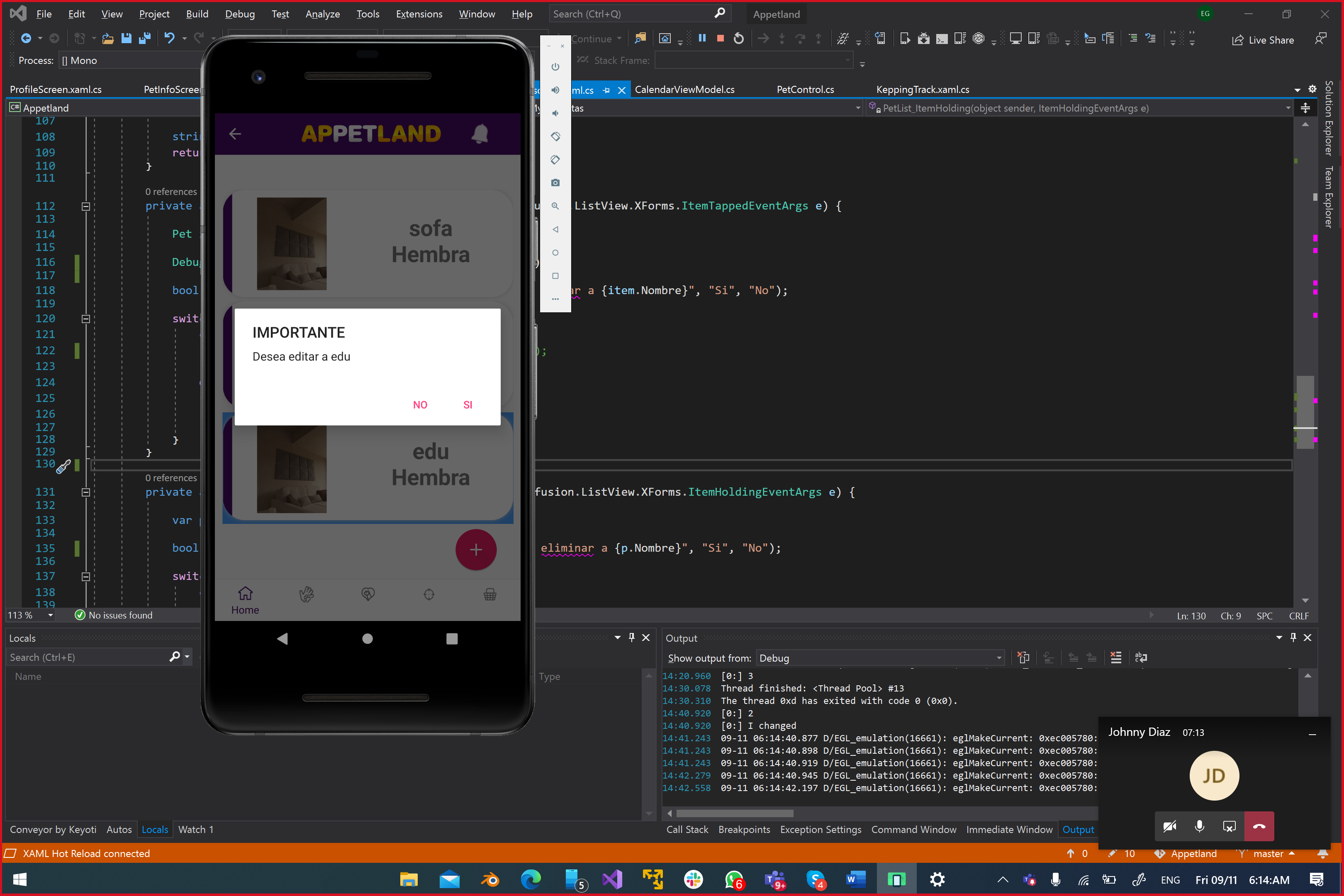Stop debugging with the red square
Screen dimensions: 1344x896
720,38
